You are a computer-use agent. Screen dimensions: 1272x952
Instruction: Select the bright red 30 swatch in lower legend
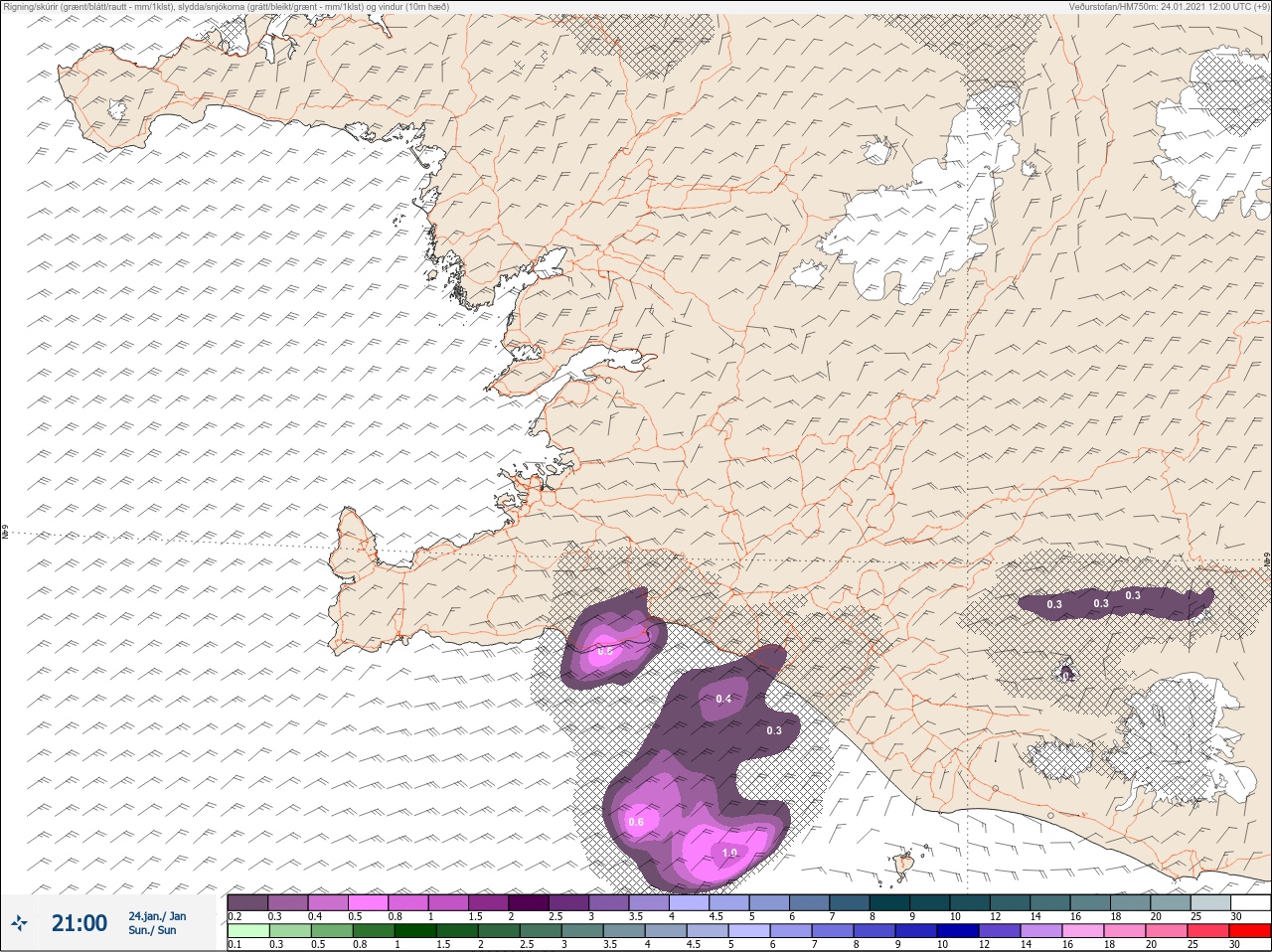tap(1250, 931)
